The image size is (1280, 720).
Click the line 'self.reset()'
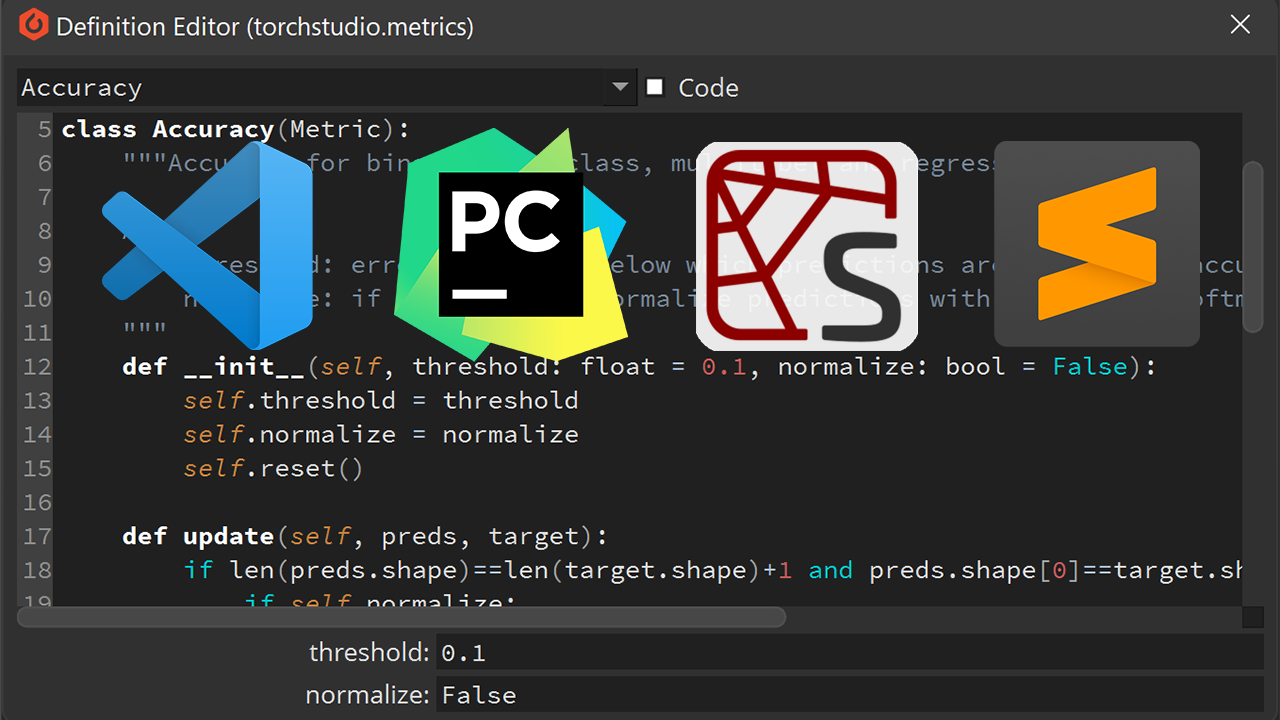tap(273, 468)
